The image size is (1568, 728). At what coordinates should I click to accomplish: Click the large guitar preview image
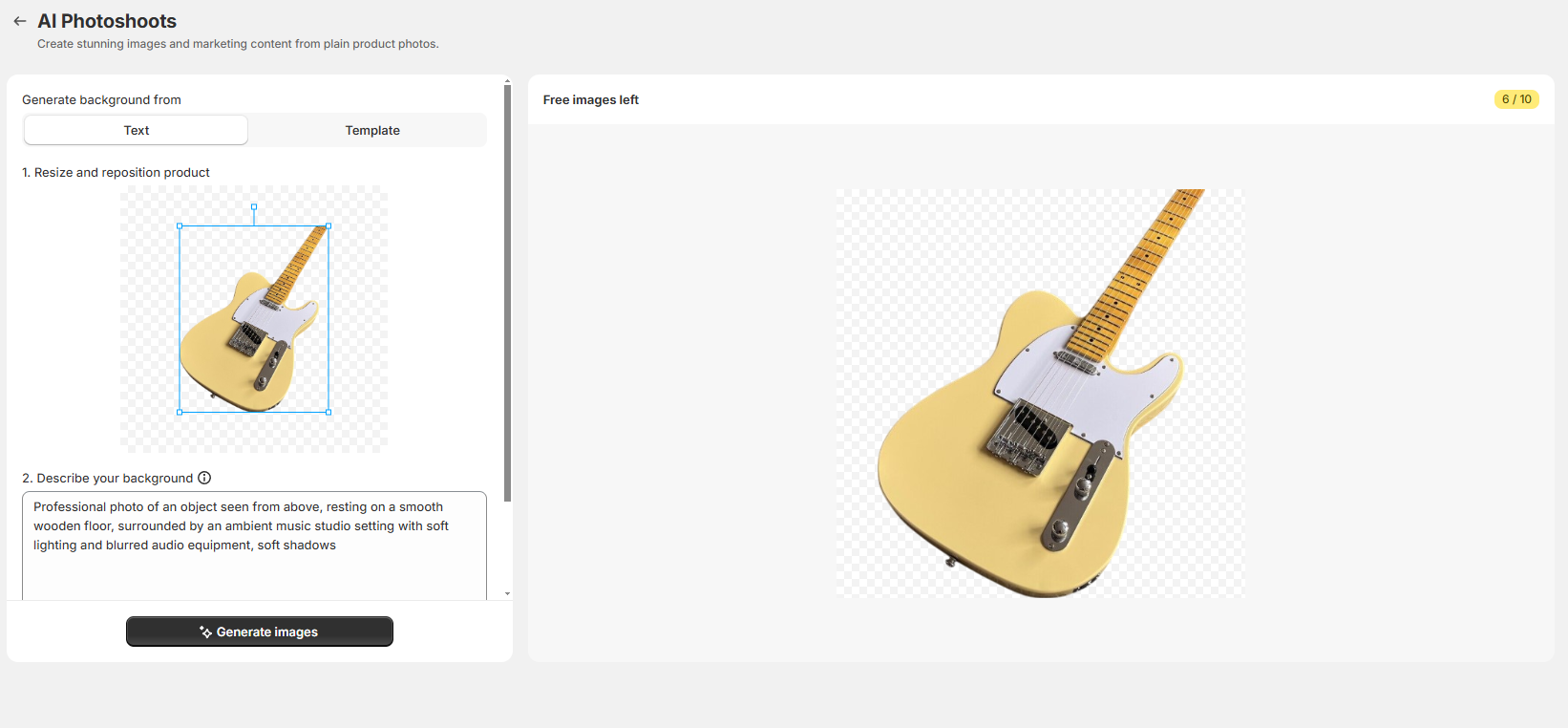pos(1040,393)
